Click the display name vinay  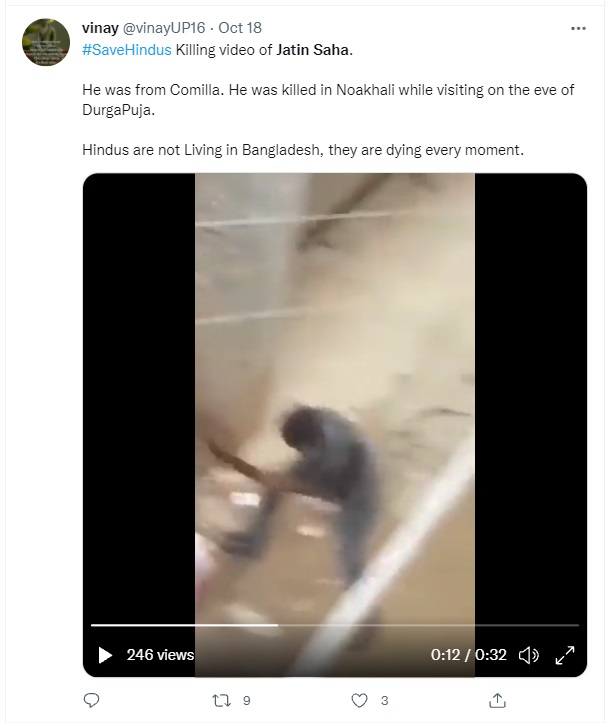click(100, 28)
